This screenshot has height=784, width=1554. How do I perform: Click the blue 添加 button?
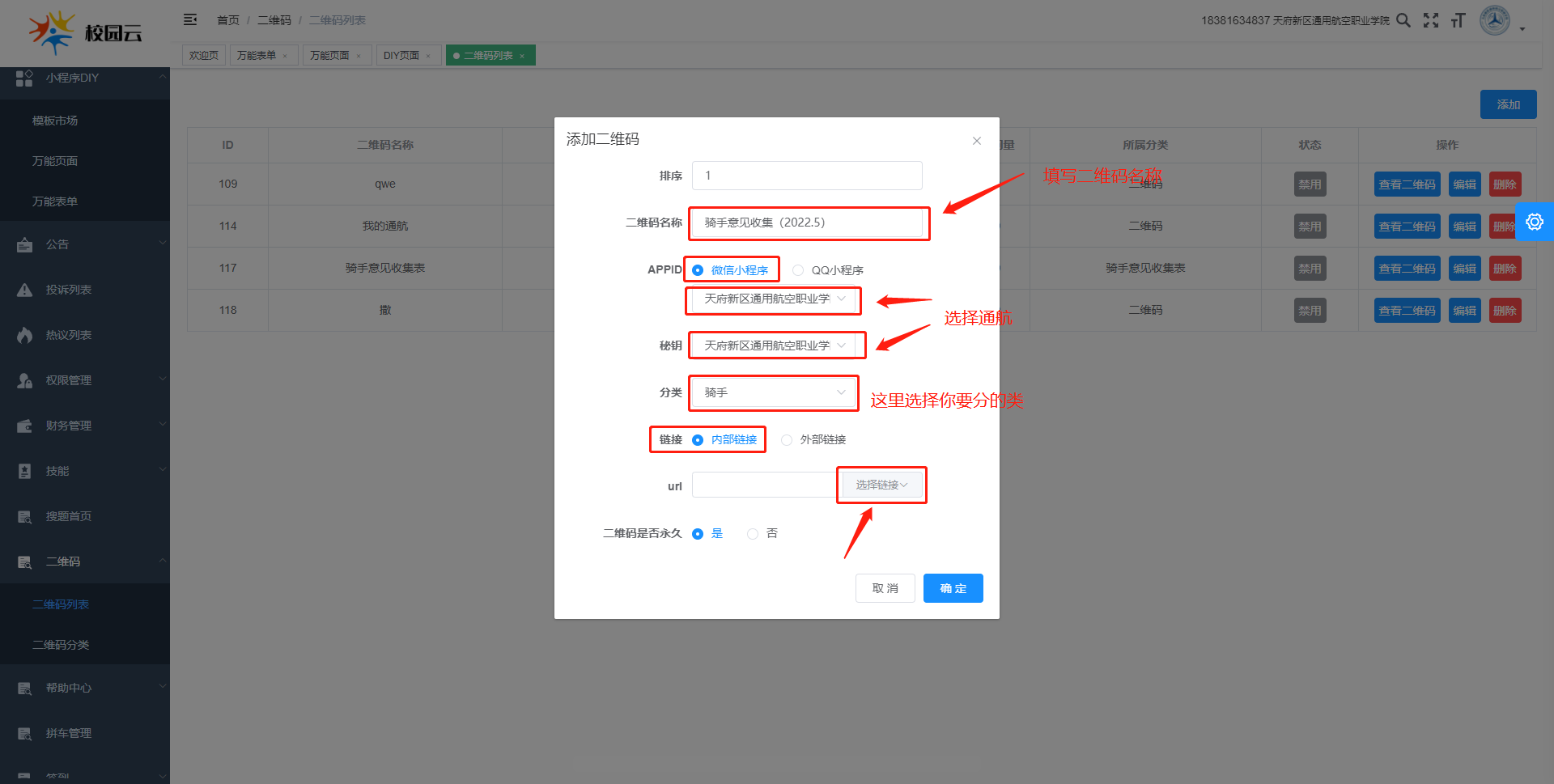point(1508,104)
